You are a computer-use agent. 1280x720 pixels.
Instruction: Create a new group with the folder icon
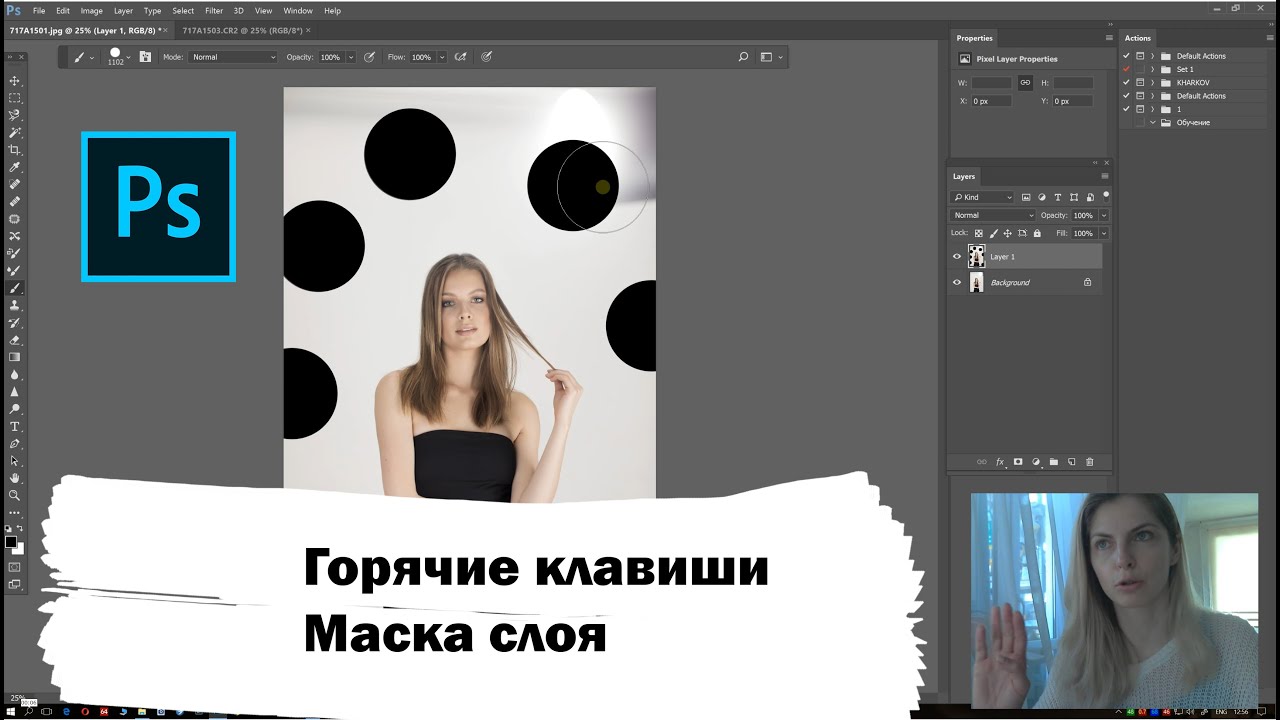(x=1054, y=462)
